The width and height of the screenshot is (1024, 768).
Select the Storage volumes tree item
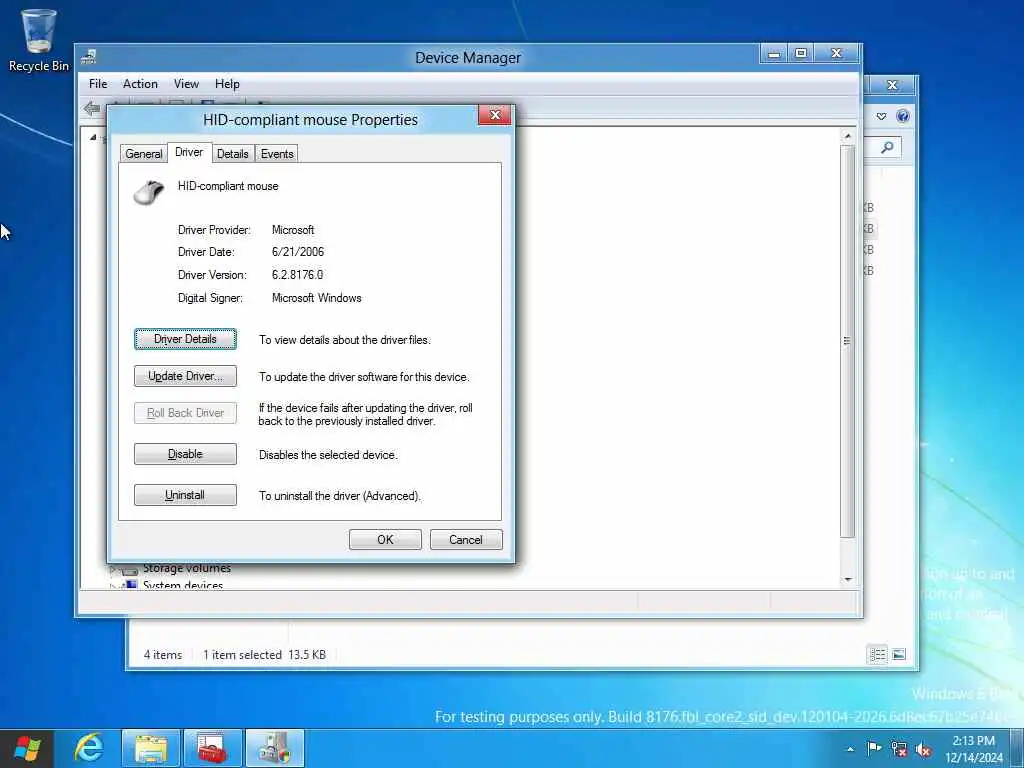coord(187,568)
